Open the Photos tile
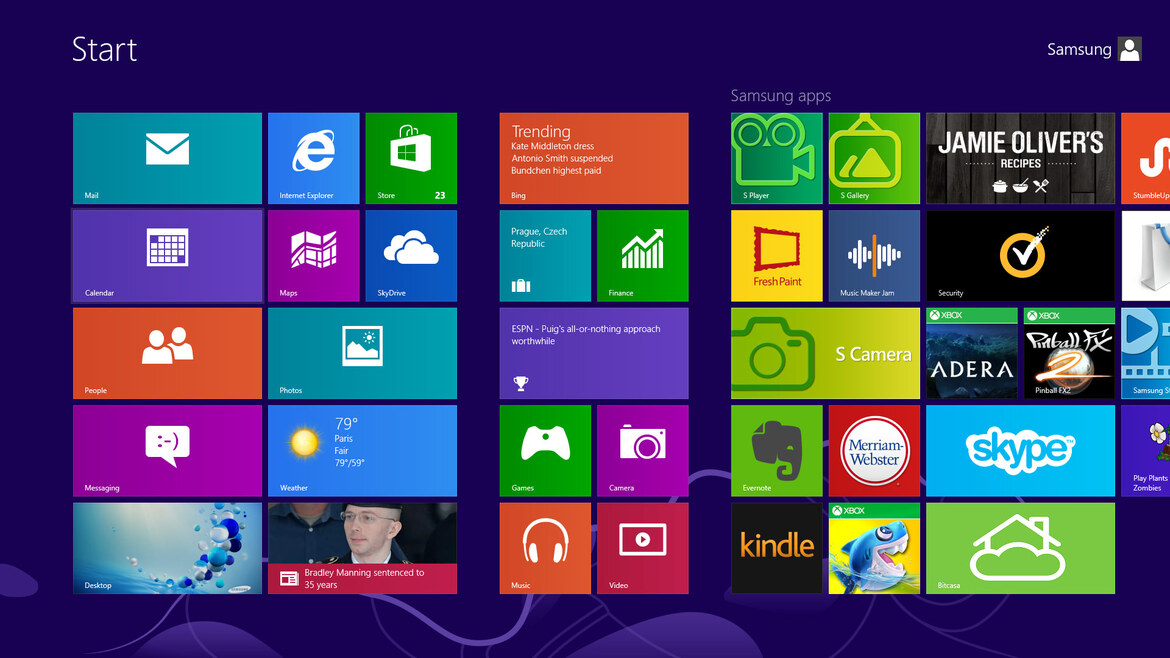 point(362,353)
